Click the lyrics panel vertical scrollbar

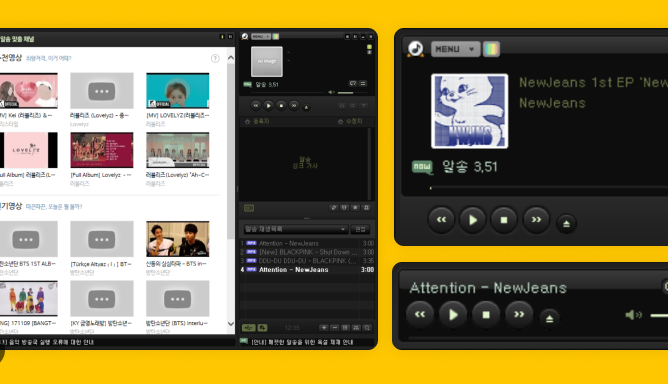[369, 164]
